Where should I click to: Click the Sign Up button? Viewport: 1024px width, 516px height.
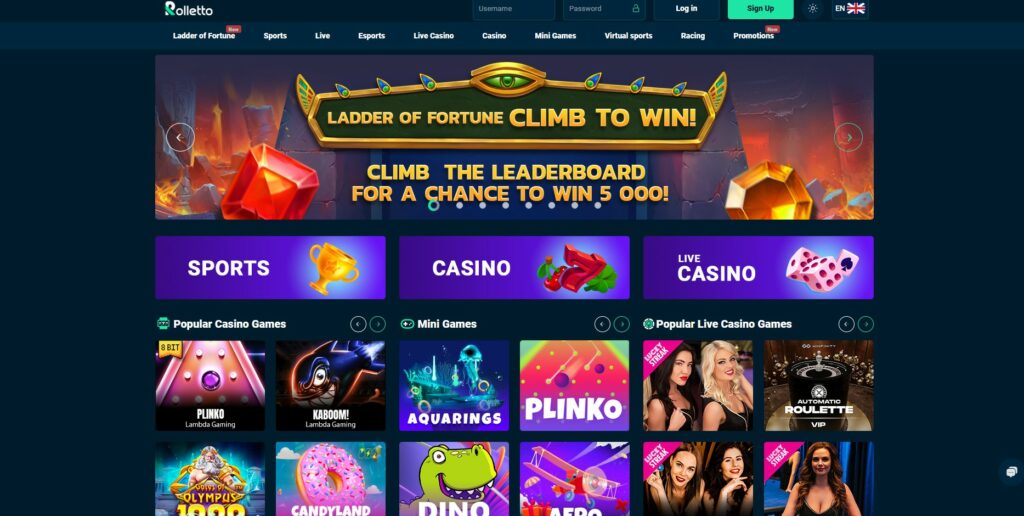(x=761, y=8)
